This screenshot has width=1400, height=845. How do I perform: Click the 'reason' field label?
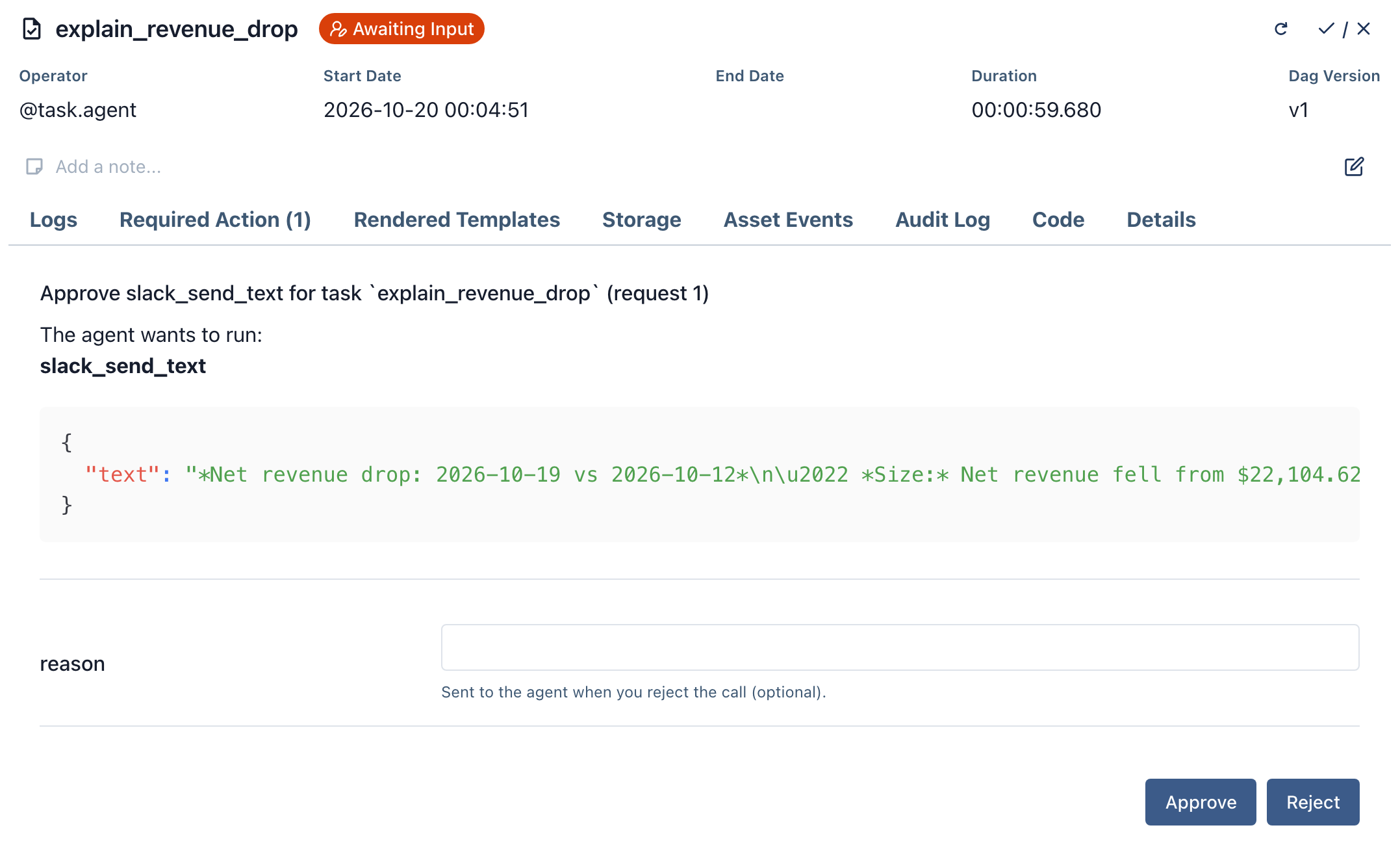click(72, 664)
